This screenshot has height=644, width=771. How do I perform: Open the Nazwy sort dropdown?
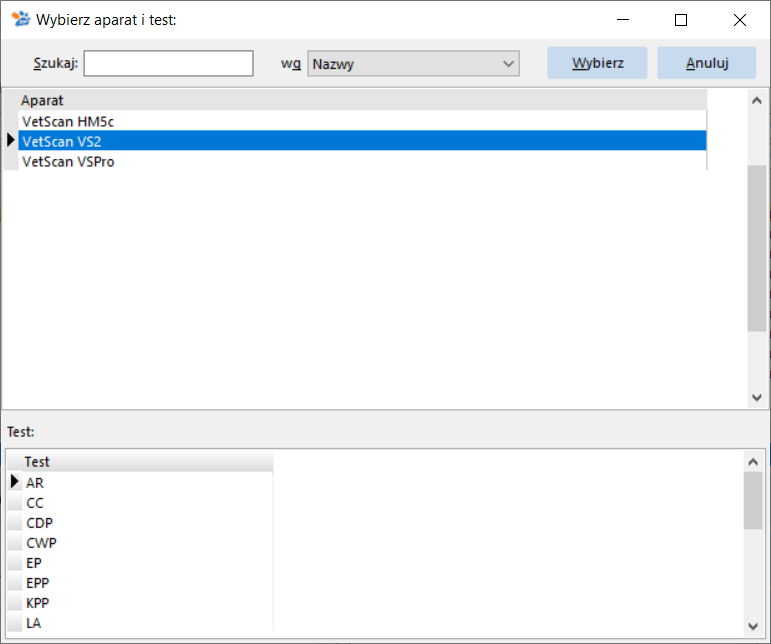(x=413, y=64)
